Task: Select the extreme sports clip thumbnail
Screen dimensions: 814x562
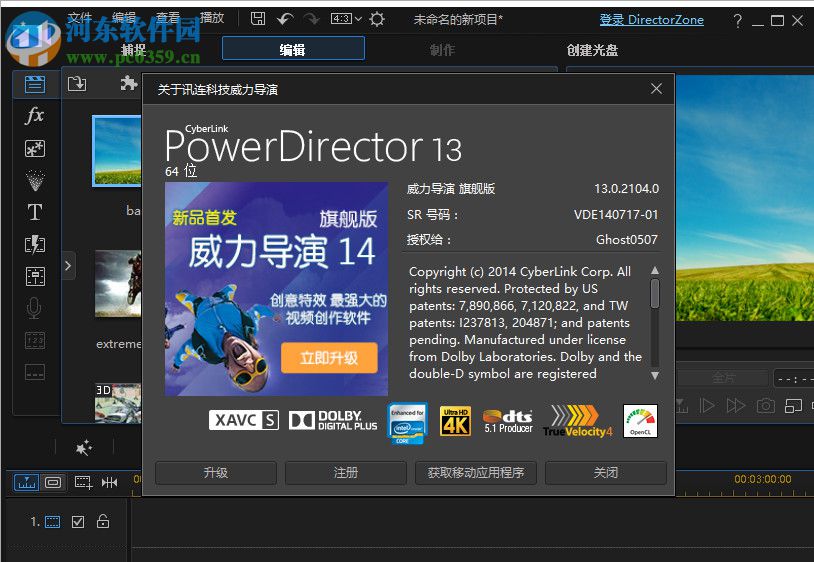Action: 118,283
